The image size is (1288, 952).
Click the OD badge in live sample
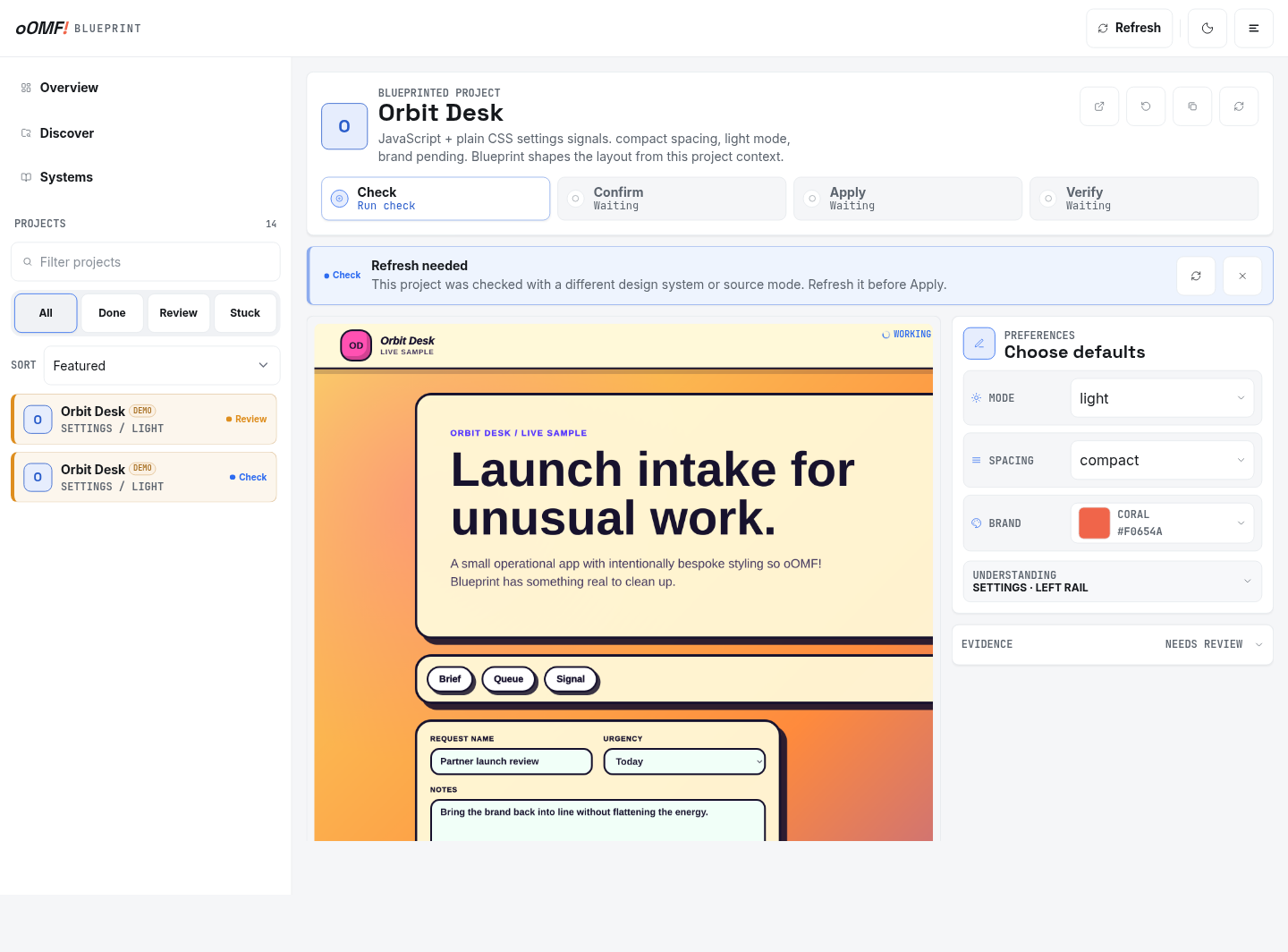[x=356, y=345]
